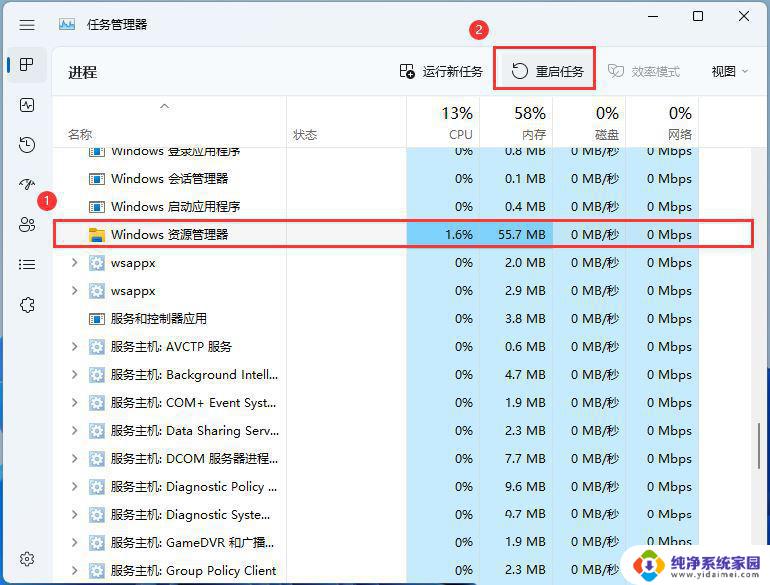770x585 pixels.
Task: Select the Windows 会话管理器 process
Action: click(169, 179)
